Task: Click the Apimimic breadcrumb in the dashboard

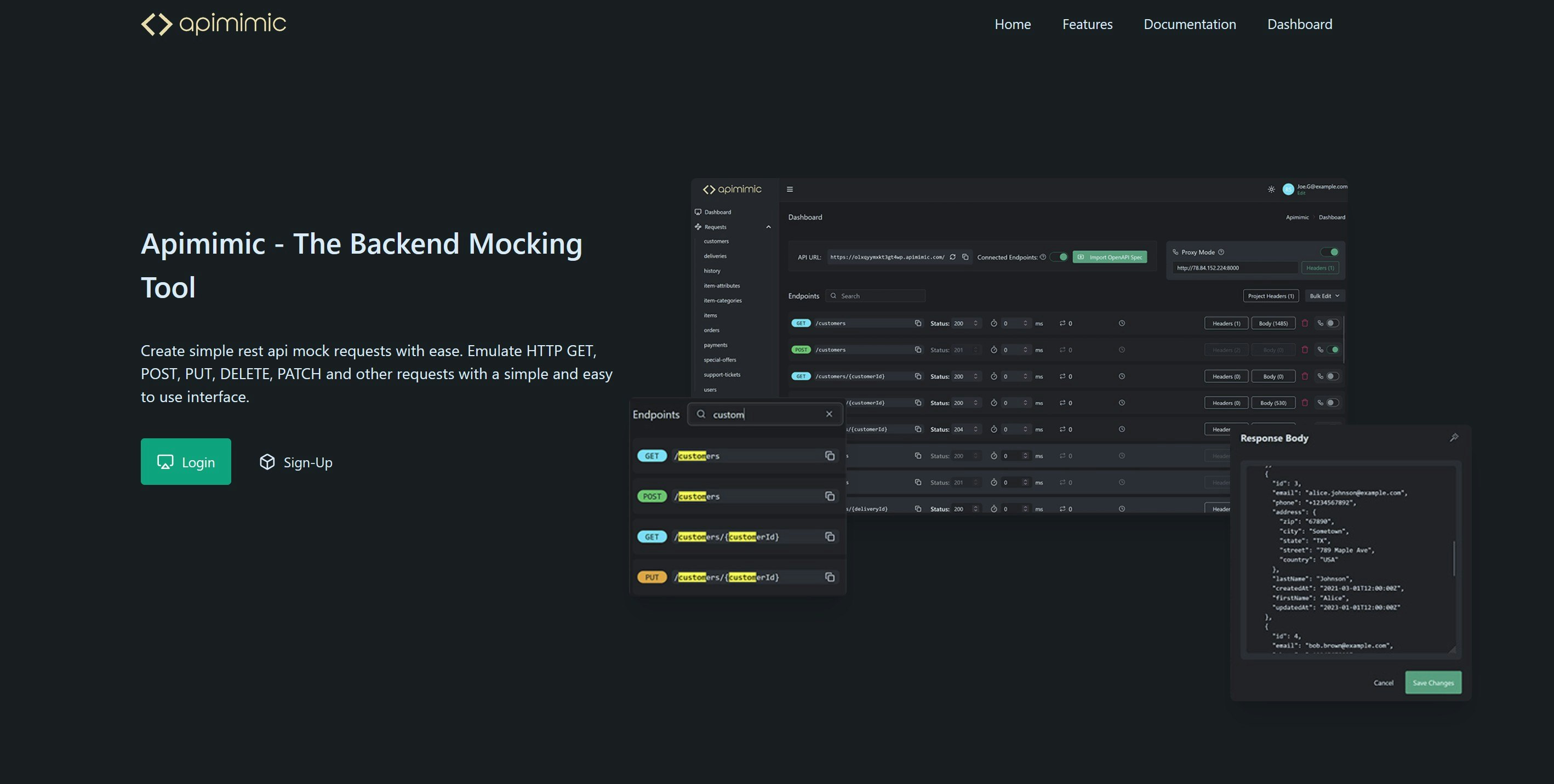Action: tap(1297, 217)
